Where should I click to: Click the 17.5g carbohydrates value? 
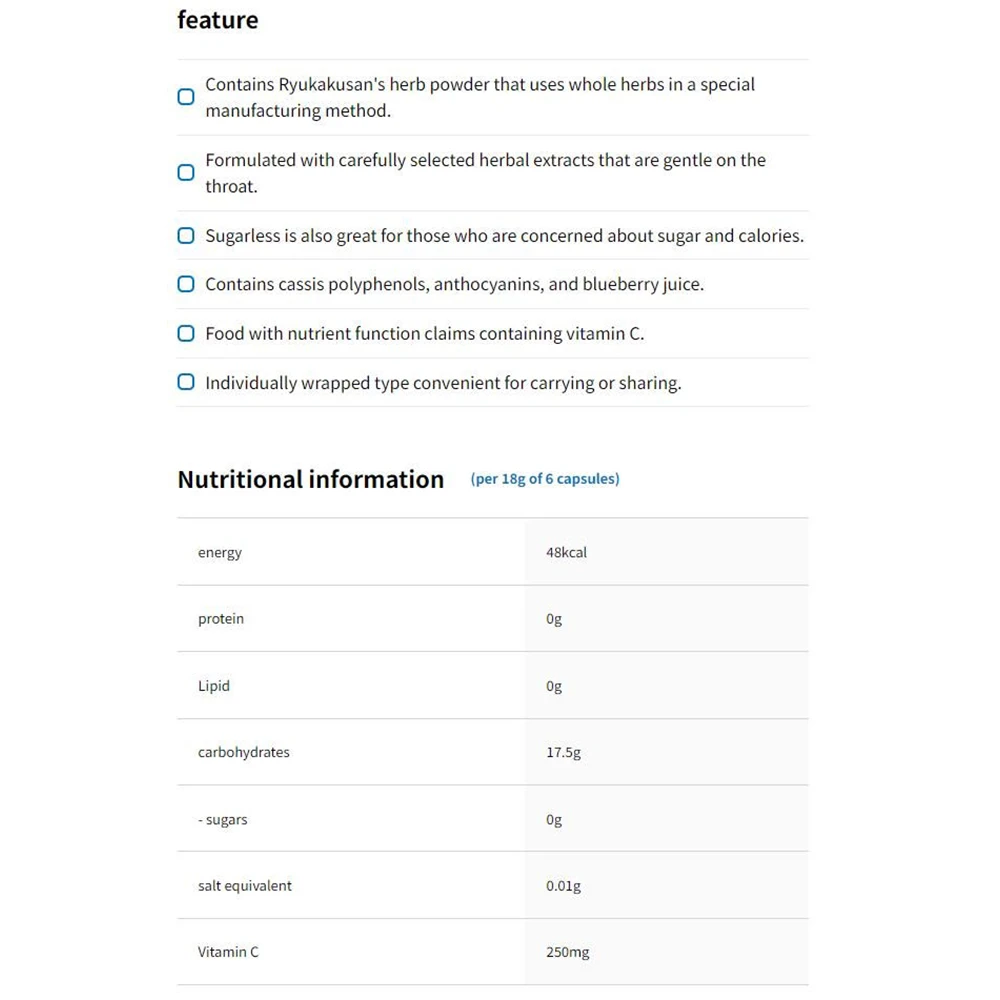coord(563,752)
